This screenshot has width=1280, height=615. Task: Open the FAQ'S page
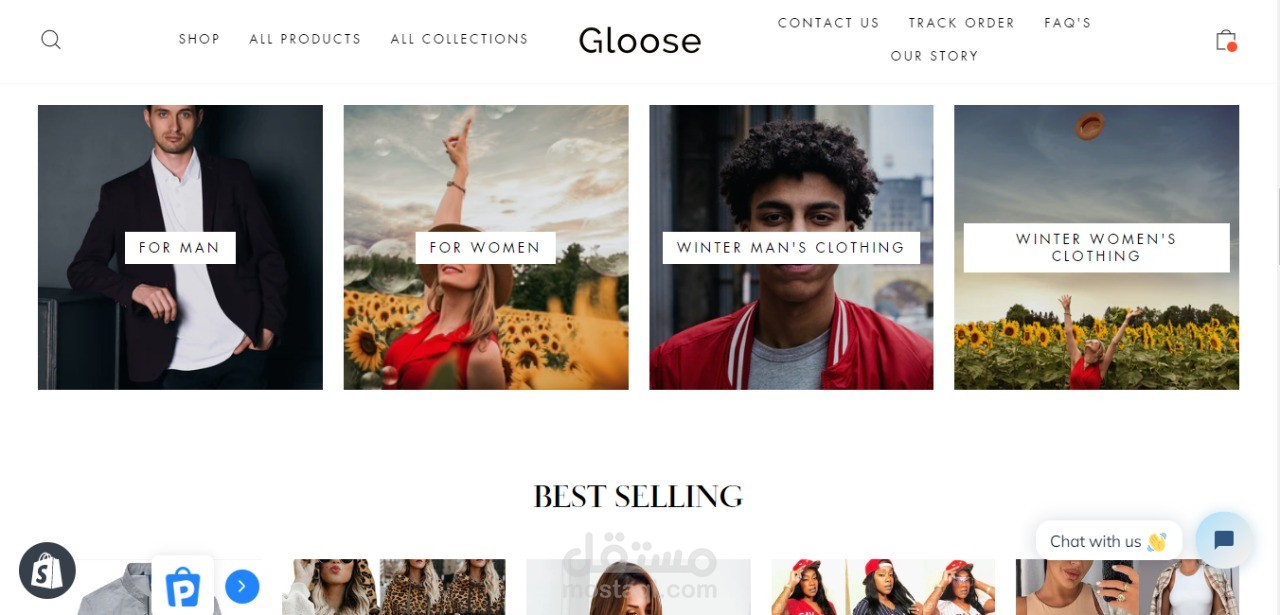(x=1068, y=23)
